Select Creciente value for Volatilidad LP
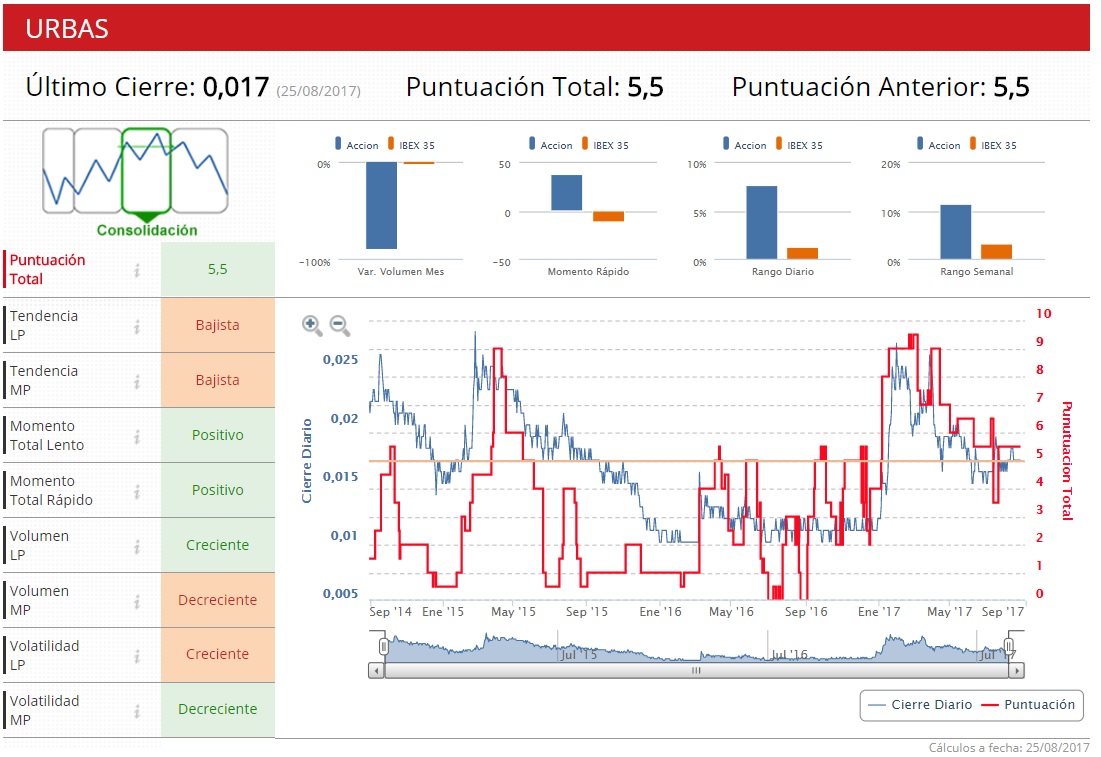 (218, 655)
